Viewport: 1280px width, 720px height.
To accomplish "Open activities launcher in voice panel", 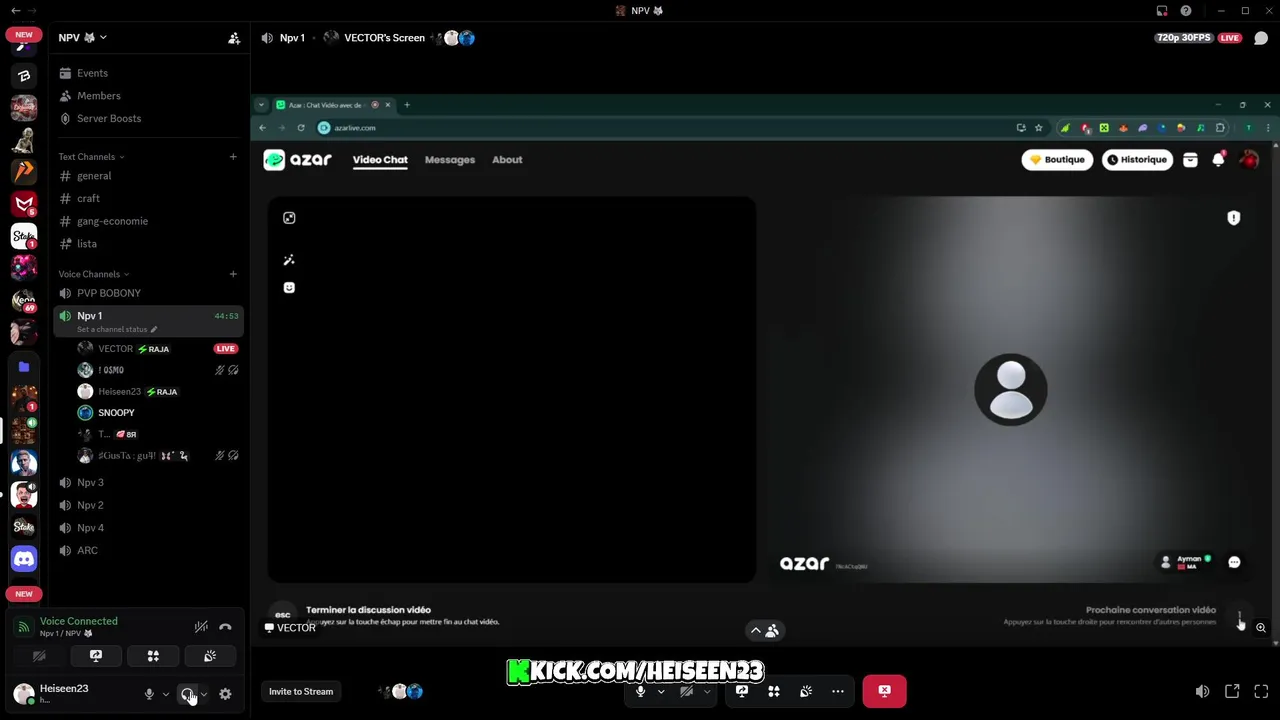I will tap(153, 656).
